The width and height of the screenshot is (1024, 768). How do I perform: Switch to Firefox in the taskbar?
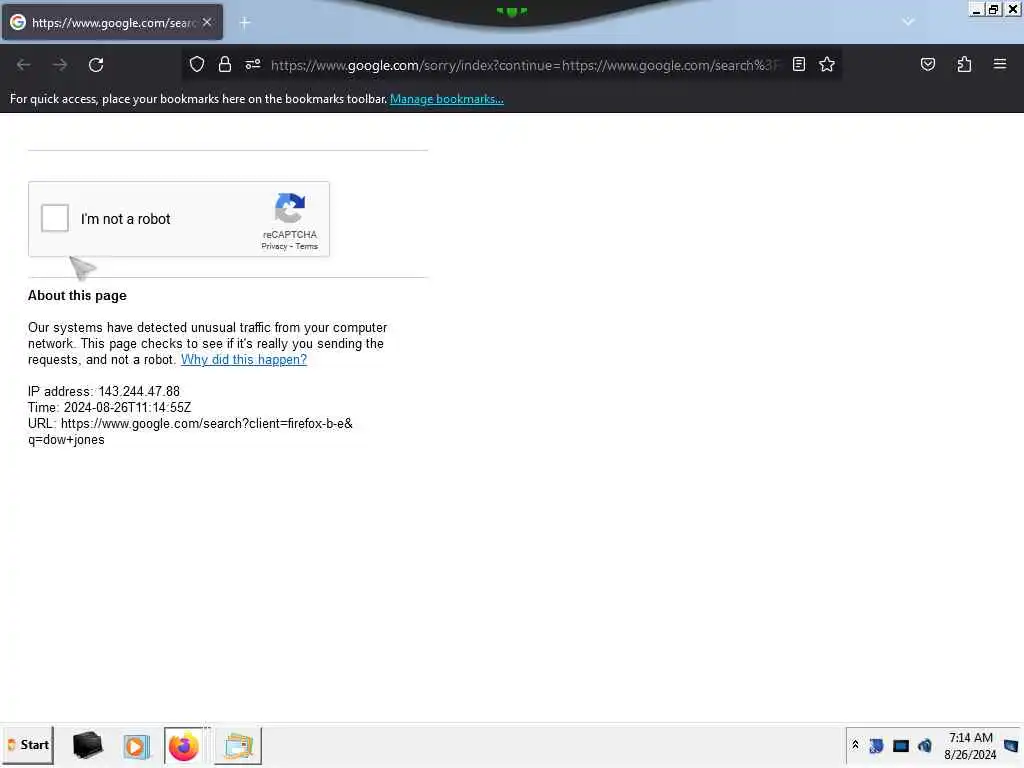tap(184, 746)
